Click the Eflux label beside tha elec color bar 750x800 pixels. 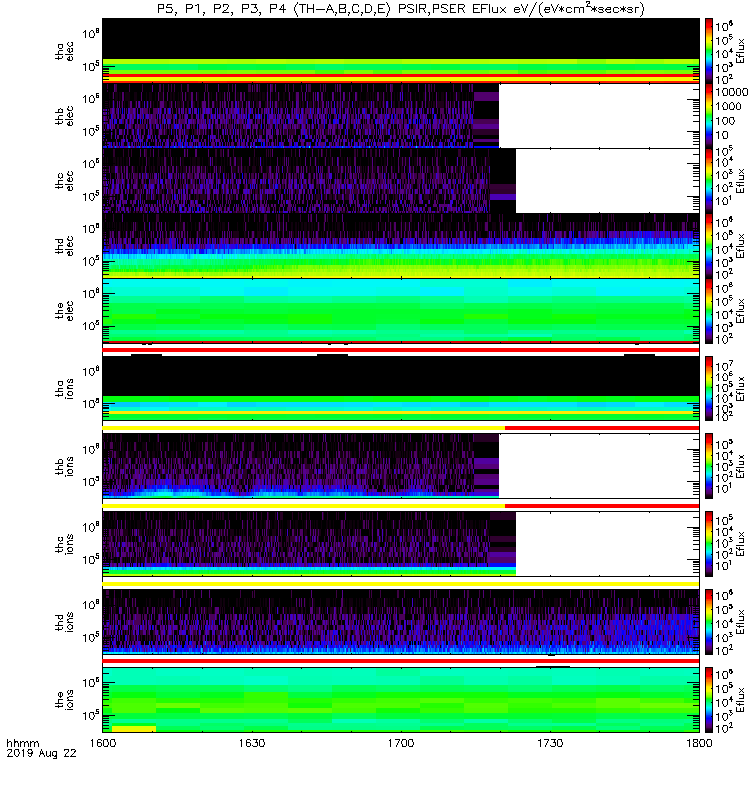740,51
